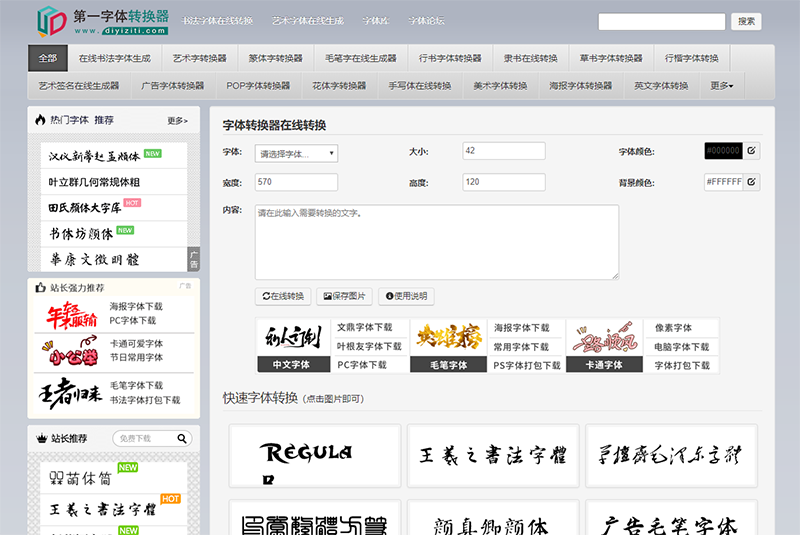
Task: Focus the 宽度 width field
Action: [296, 182]
